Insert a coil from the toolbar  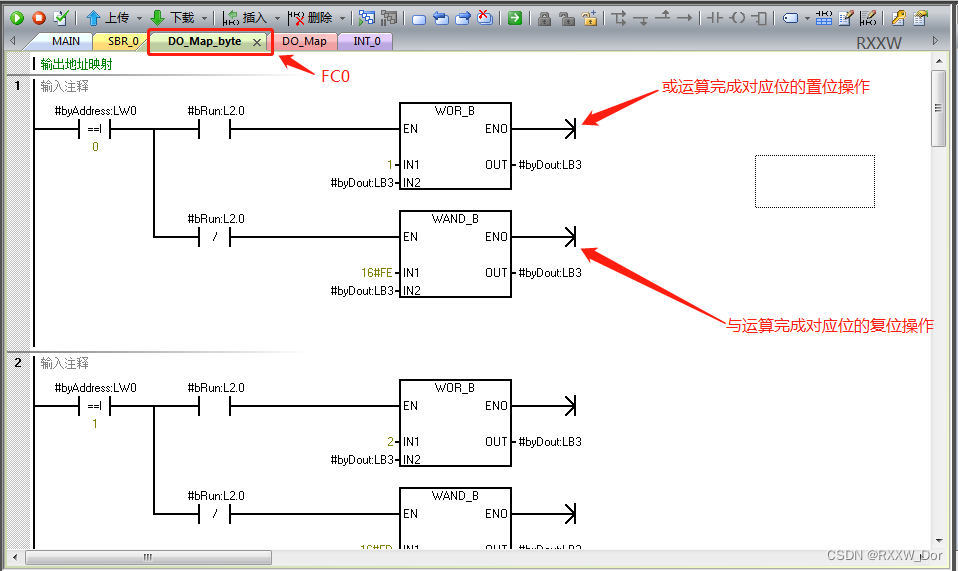(x=737, y=18)
